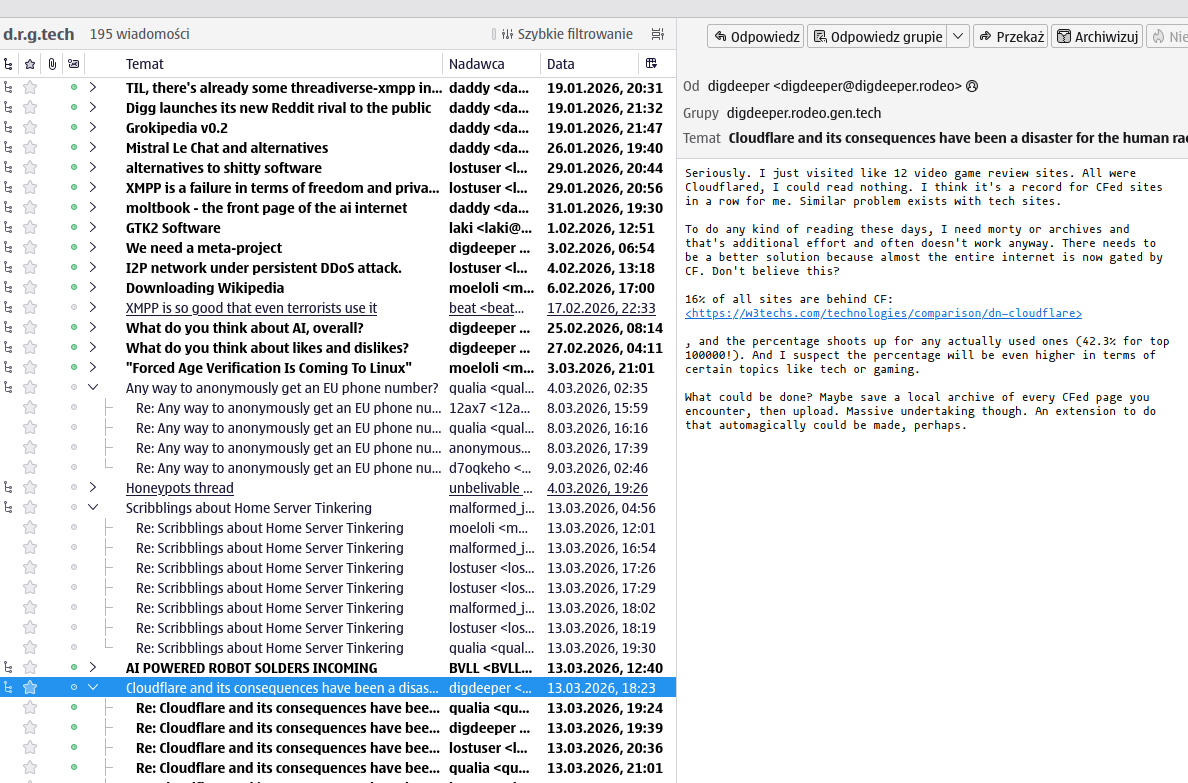Star the Re: Cloudflare reply dated 13.03.2026, 19:24
This screenshot has width=1188, height=783.
click(30, 708)
